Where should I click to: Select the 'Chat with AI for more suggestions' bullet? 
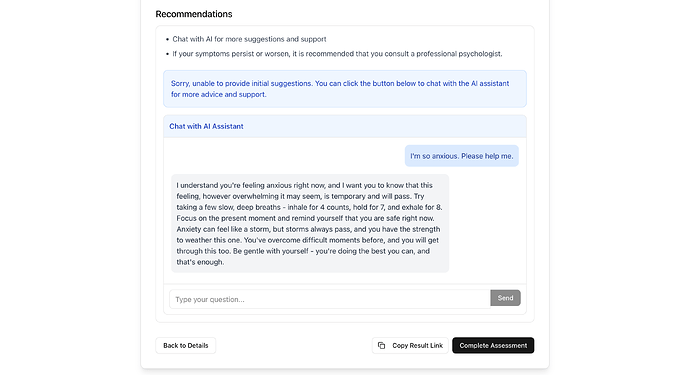point(249,39)
